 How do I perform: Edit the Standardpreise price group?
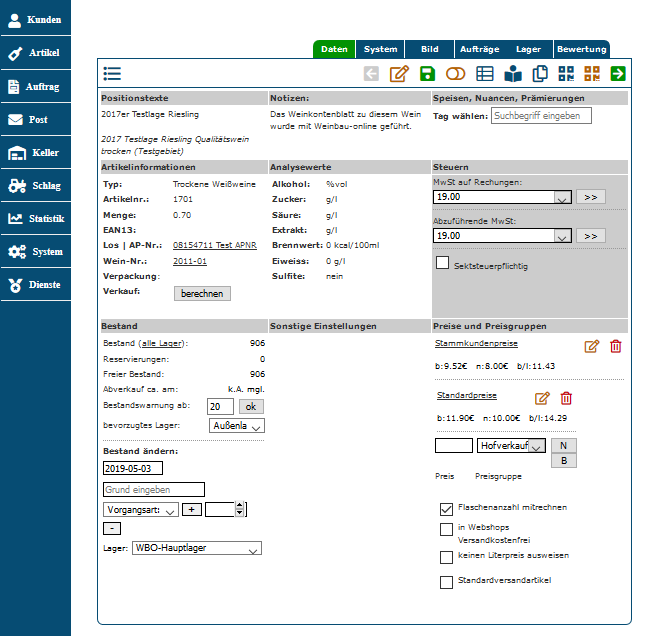tap(543, 398)
